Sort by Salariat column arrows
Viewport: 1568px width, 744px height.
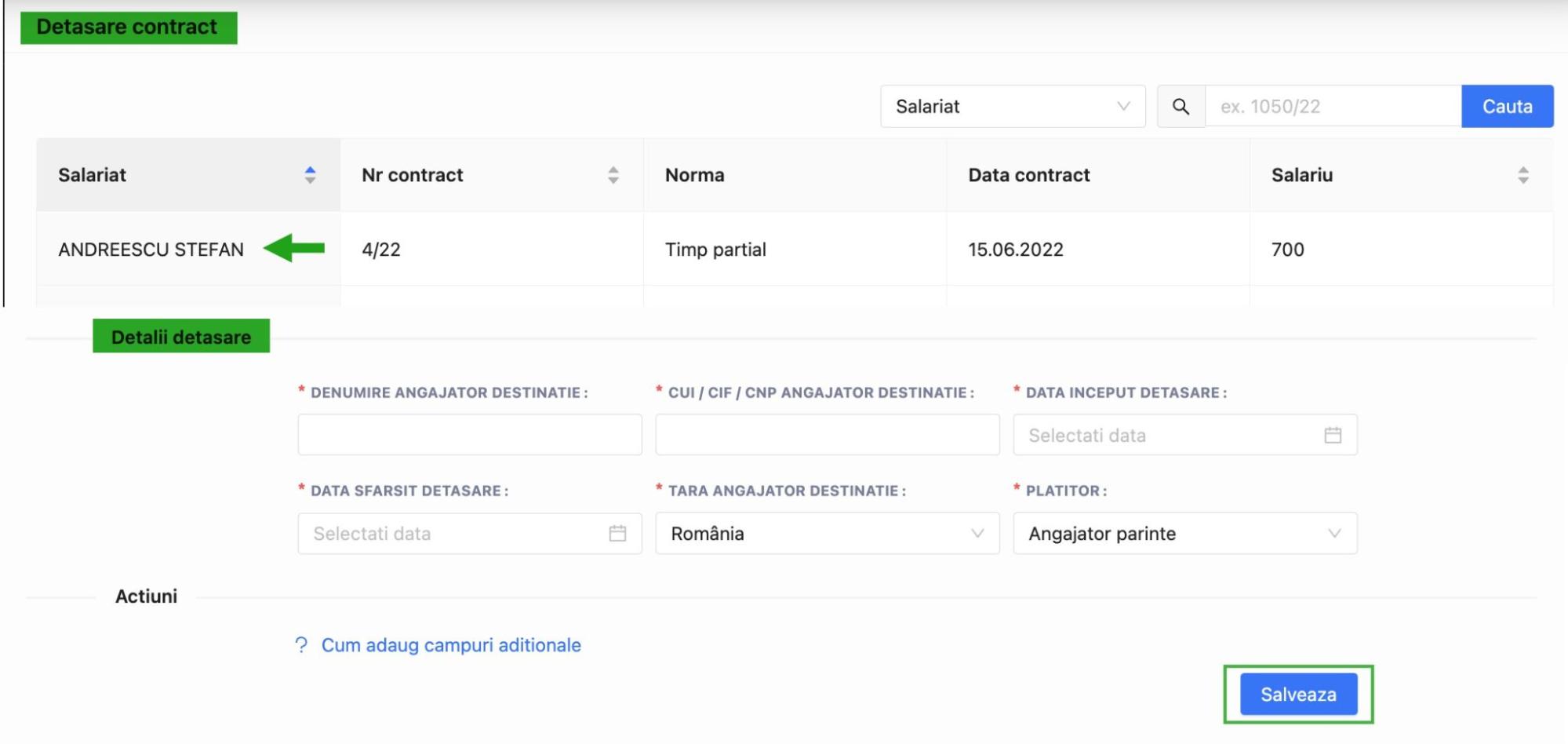(x=310, y=175)
